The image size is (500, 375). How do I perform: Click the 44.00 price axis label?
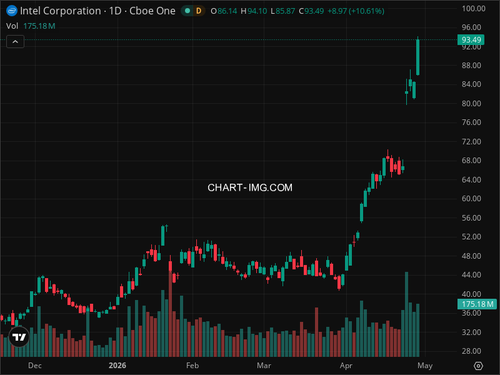point(471,275)
